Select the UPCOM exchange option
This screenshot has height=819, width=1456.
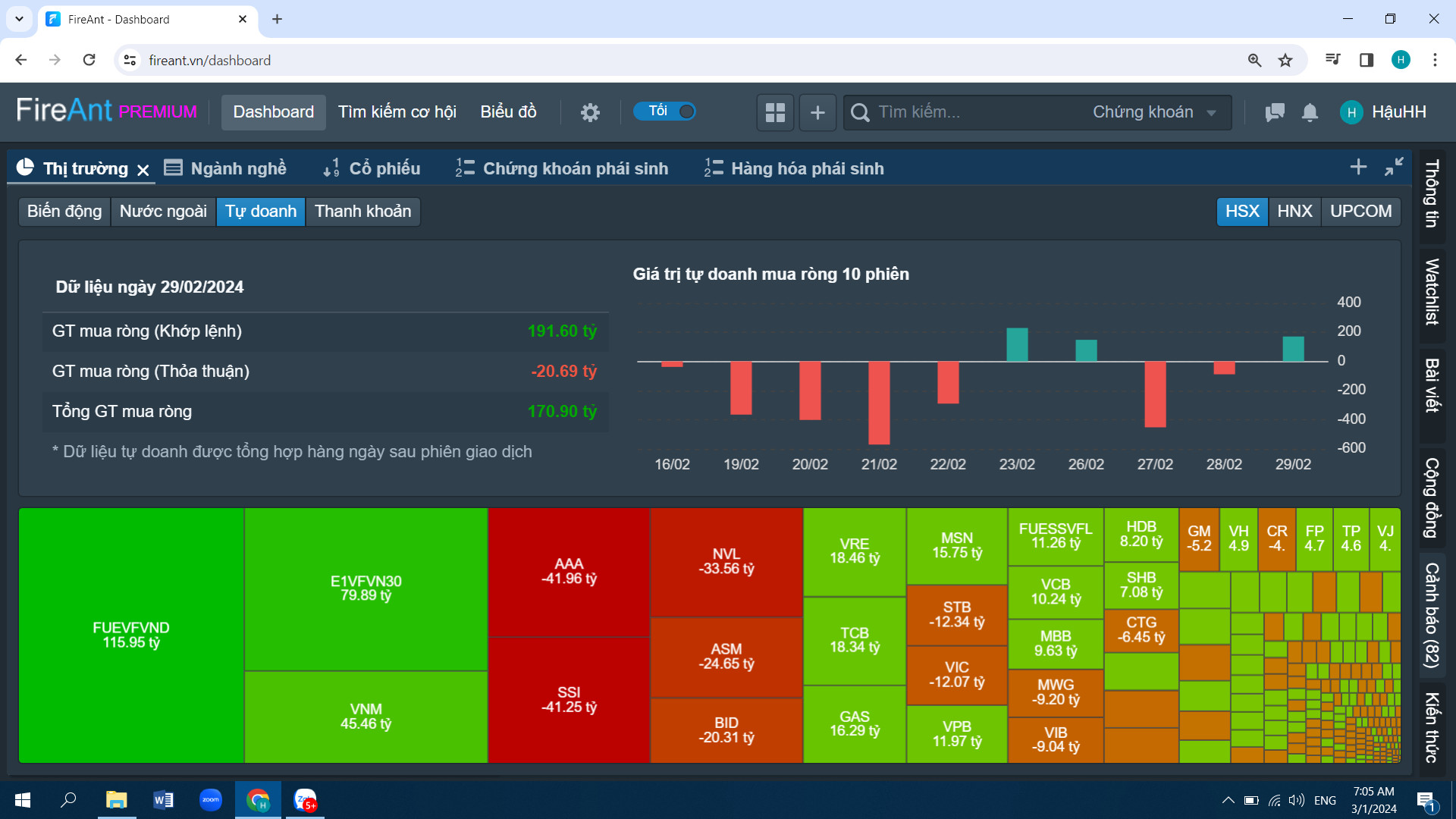click(1360, 211)
